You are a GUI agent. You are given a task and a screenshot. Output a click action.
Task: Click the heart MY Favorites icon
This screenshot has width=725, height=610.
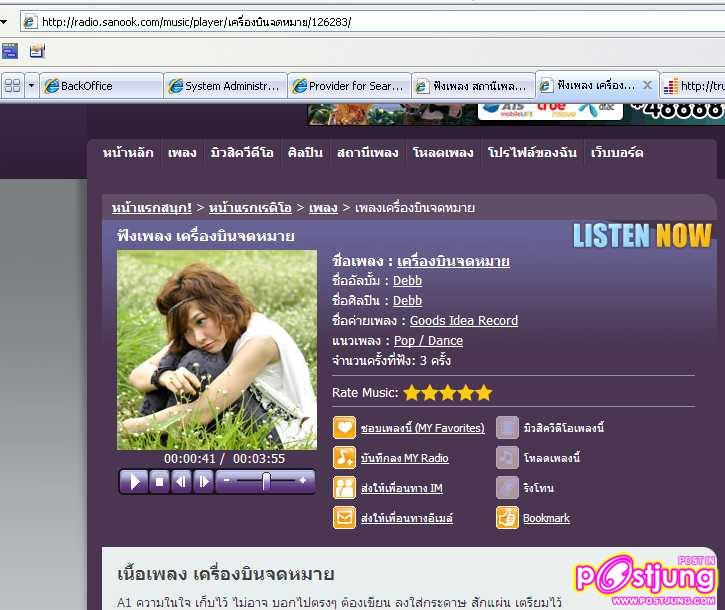[344, 428]
